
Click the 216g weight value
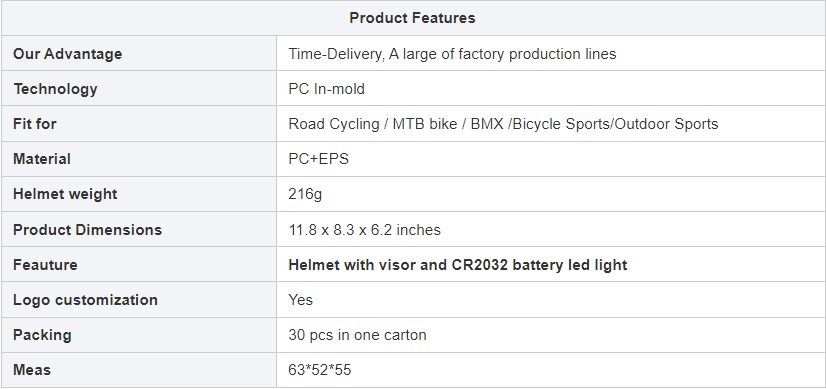pyautogui.click(x=305, y=194)
